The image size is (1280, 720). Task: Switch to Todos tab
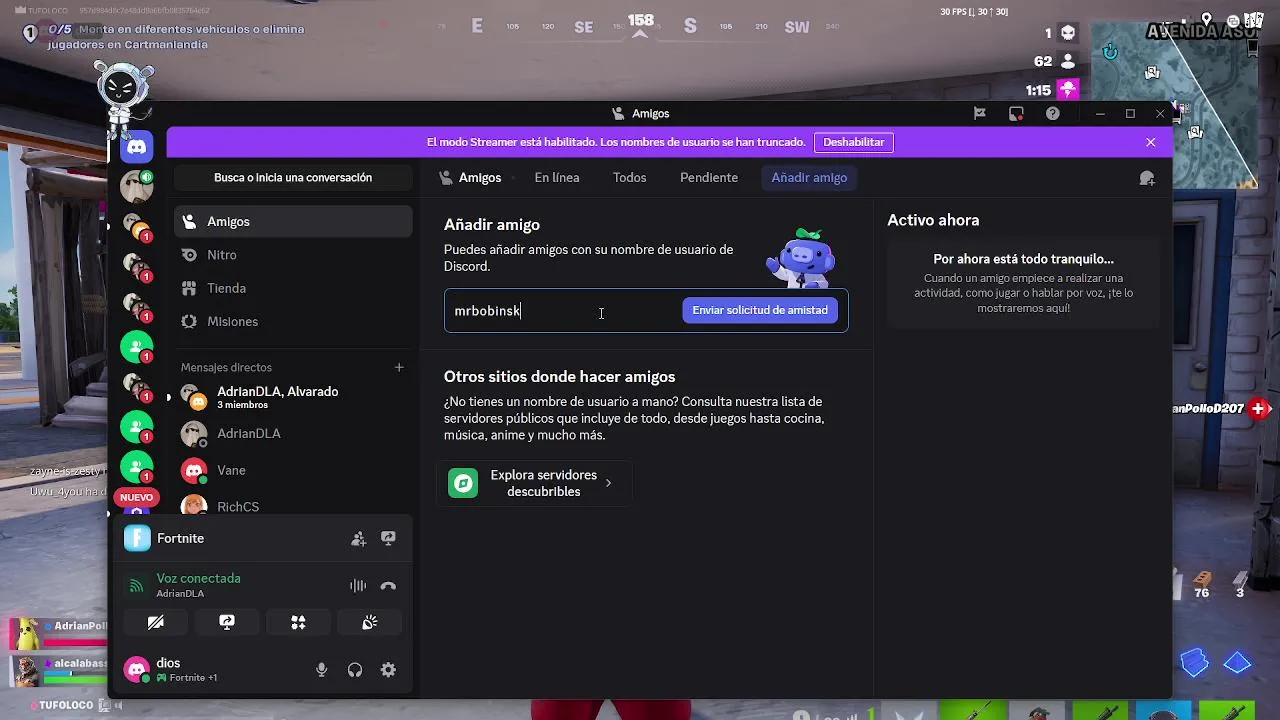click(630, 178)
